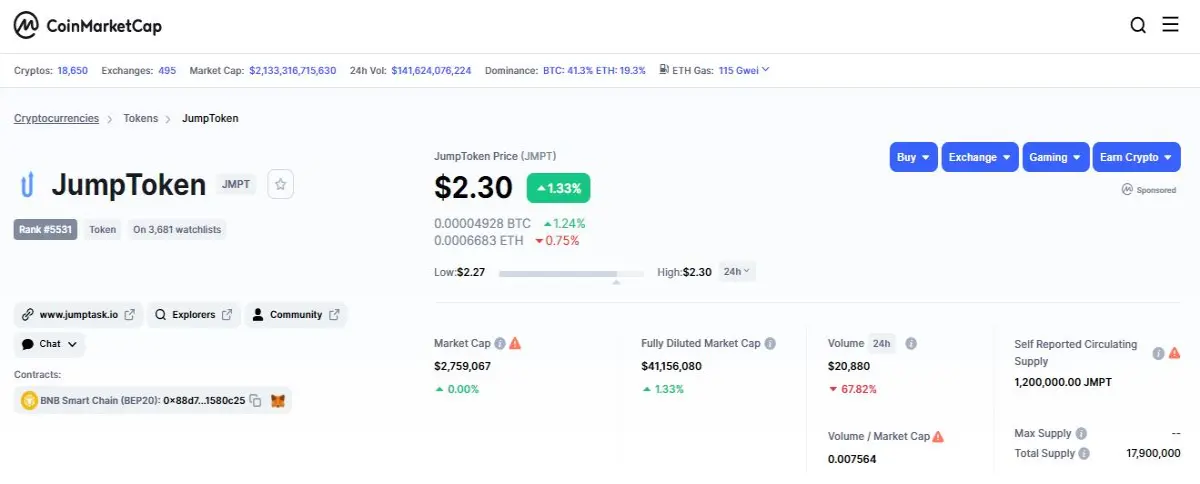Click Fully Diluted Market Cap info icon
The height and width of the screenshot is (484, 1200).
[771, 343]
